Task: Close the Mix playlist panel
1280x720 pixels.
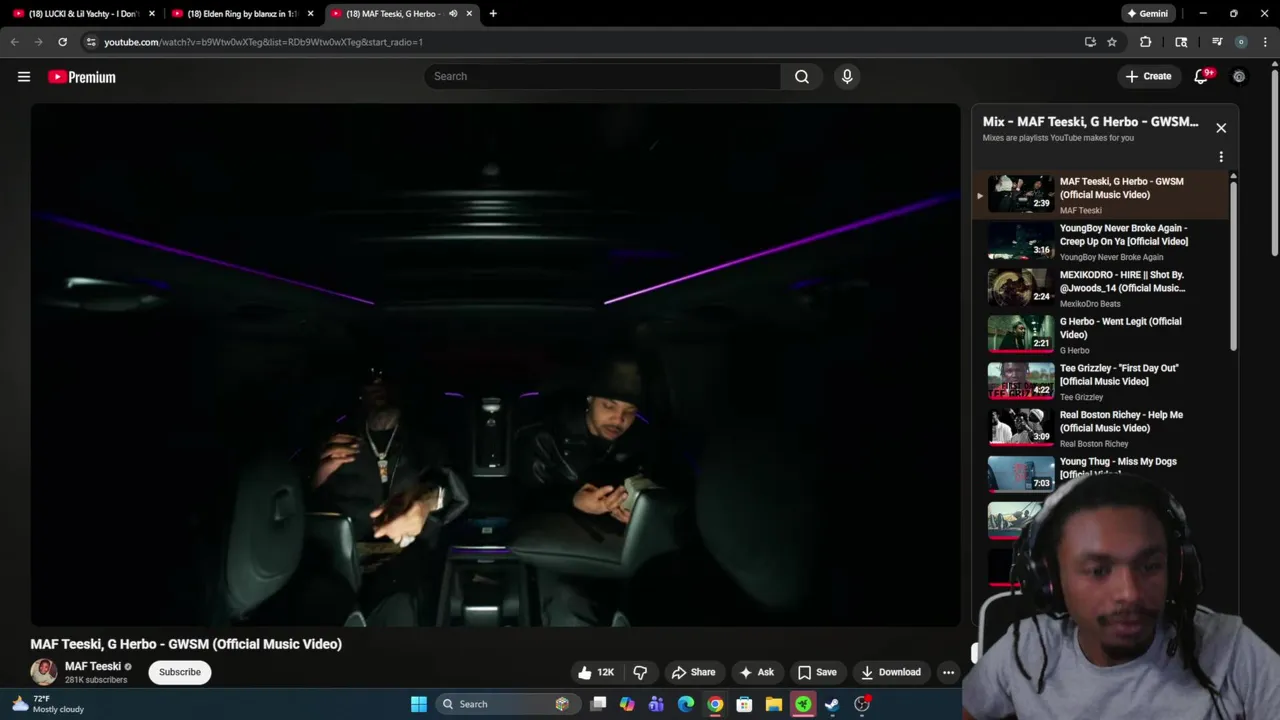Action: pyautogui.click(x=1221, y=128)
